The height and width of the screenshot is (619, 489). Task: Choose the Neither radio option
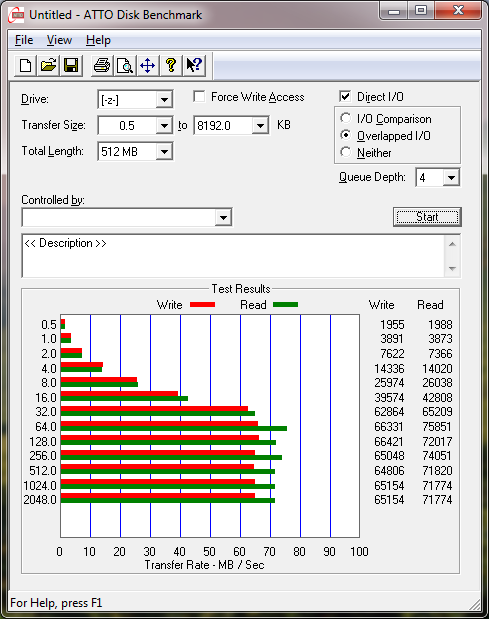point(345,152)
